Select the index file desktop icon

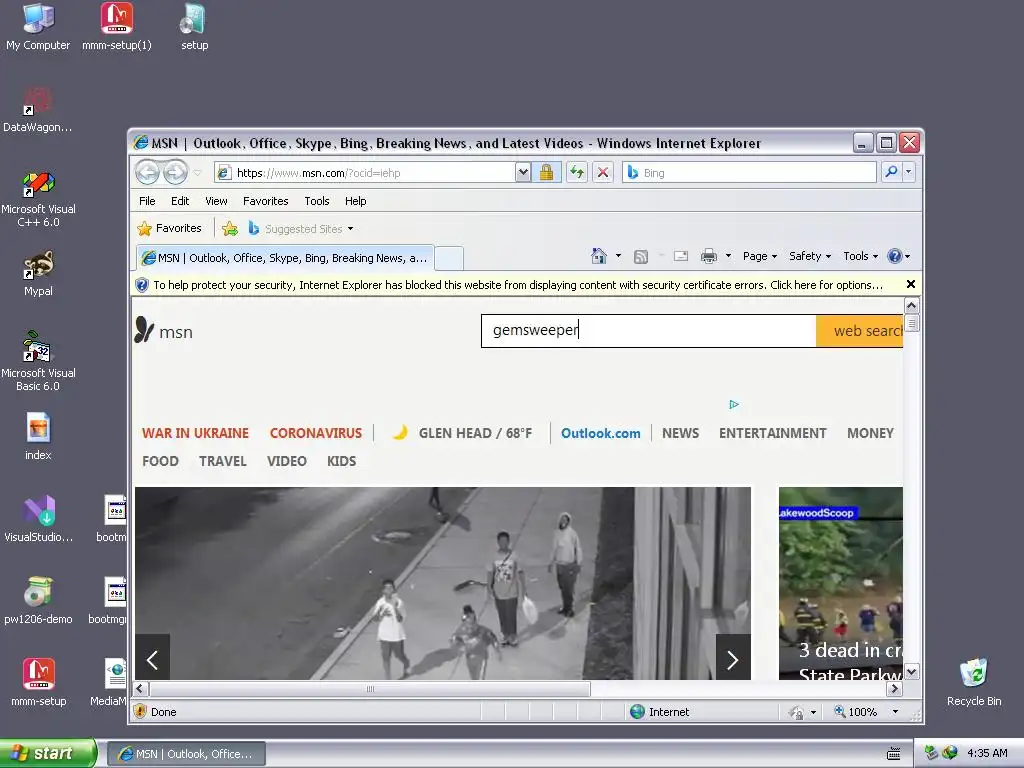coord(38,436)
